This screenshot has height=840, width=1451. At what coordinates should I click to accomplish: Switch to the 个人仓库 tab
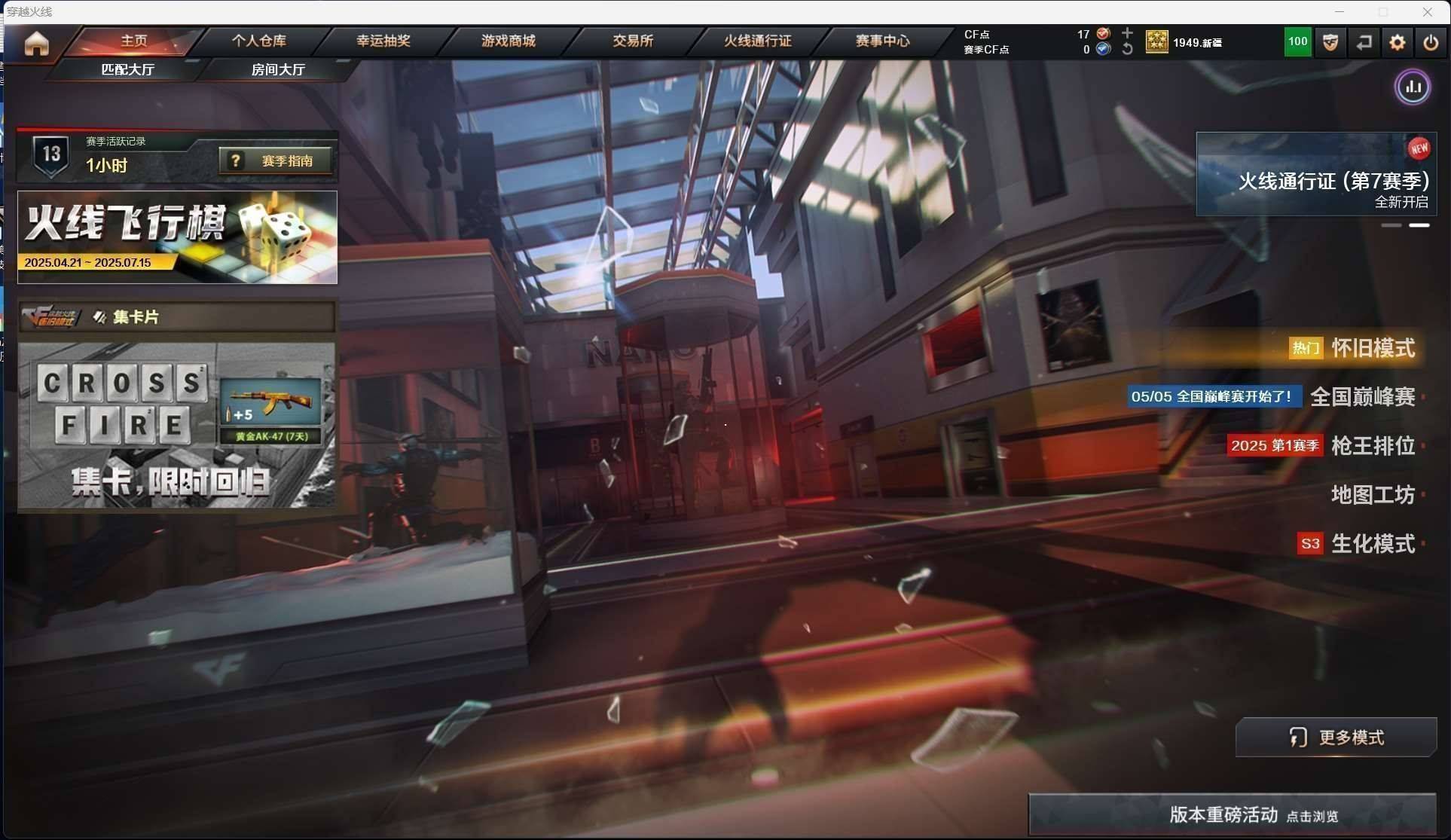(x=258, y=41)
